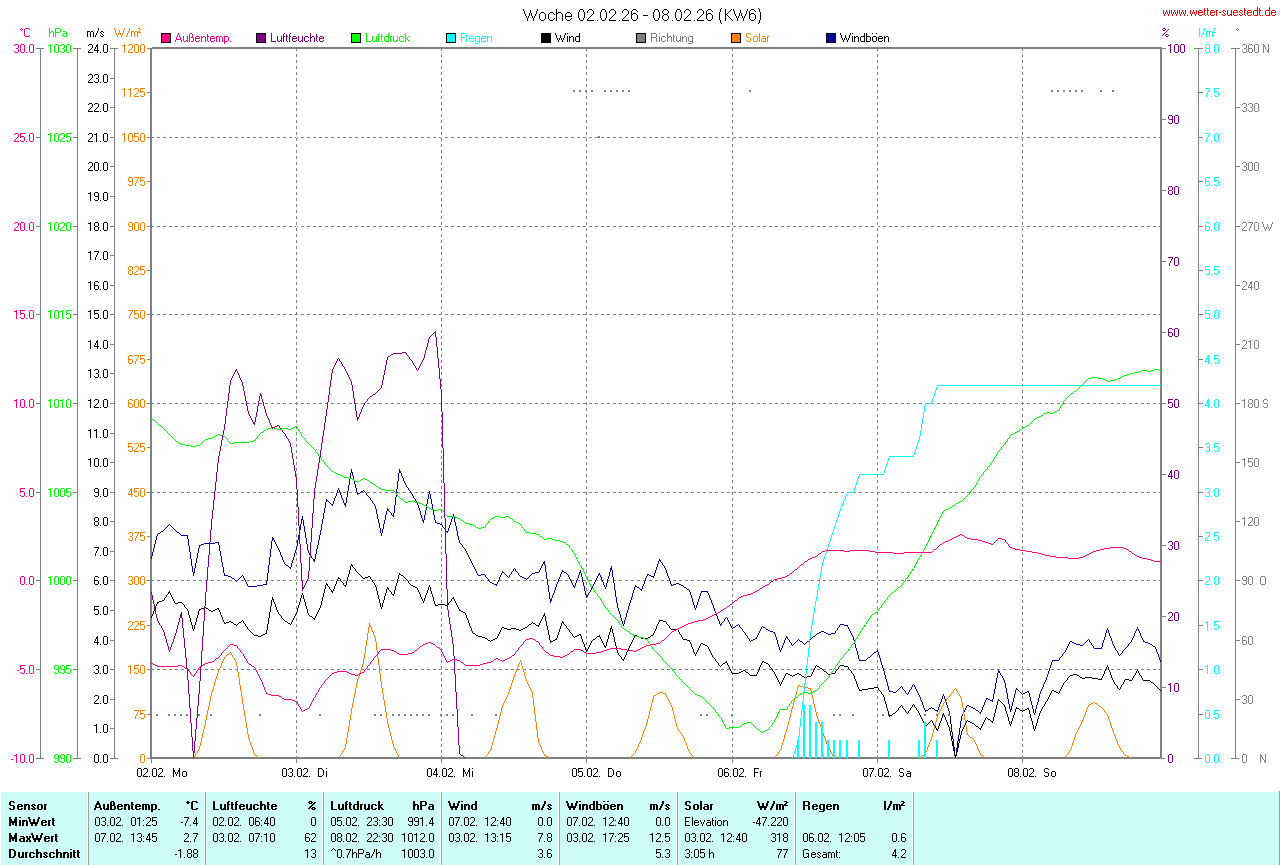Screen dimensions: 1280x865
Task: Click the Gesamt rain total value
Action: pyautogui.click(x=898, y=853)
